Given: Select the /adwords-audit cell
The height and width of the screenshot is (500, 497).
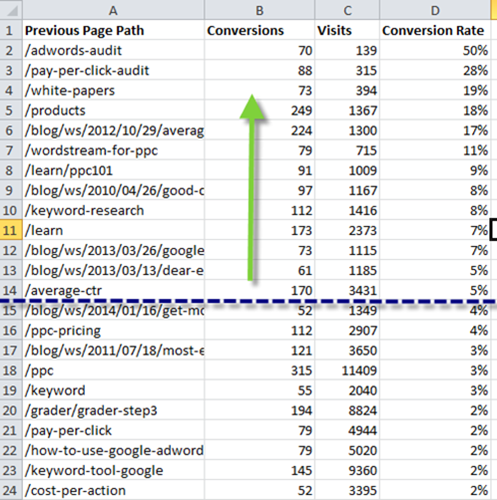Looking at the screenshot, I should tap(113, 50).
